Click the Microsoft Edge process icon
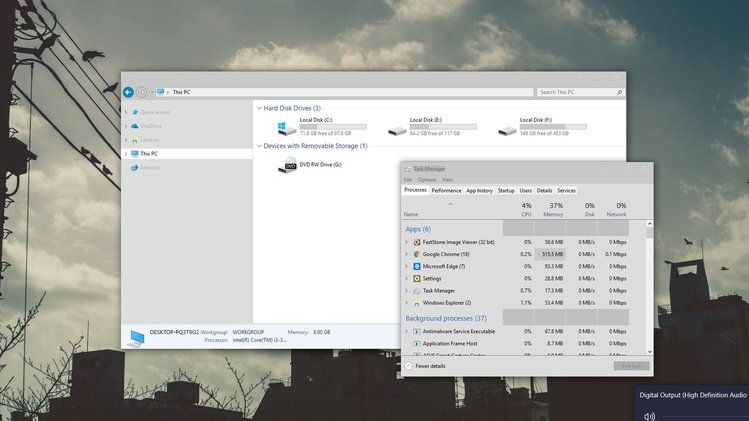The image size is (749, 421). [416, 266]
